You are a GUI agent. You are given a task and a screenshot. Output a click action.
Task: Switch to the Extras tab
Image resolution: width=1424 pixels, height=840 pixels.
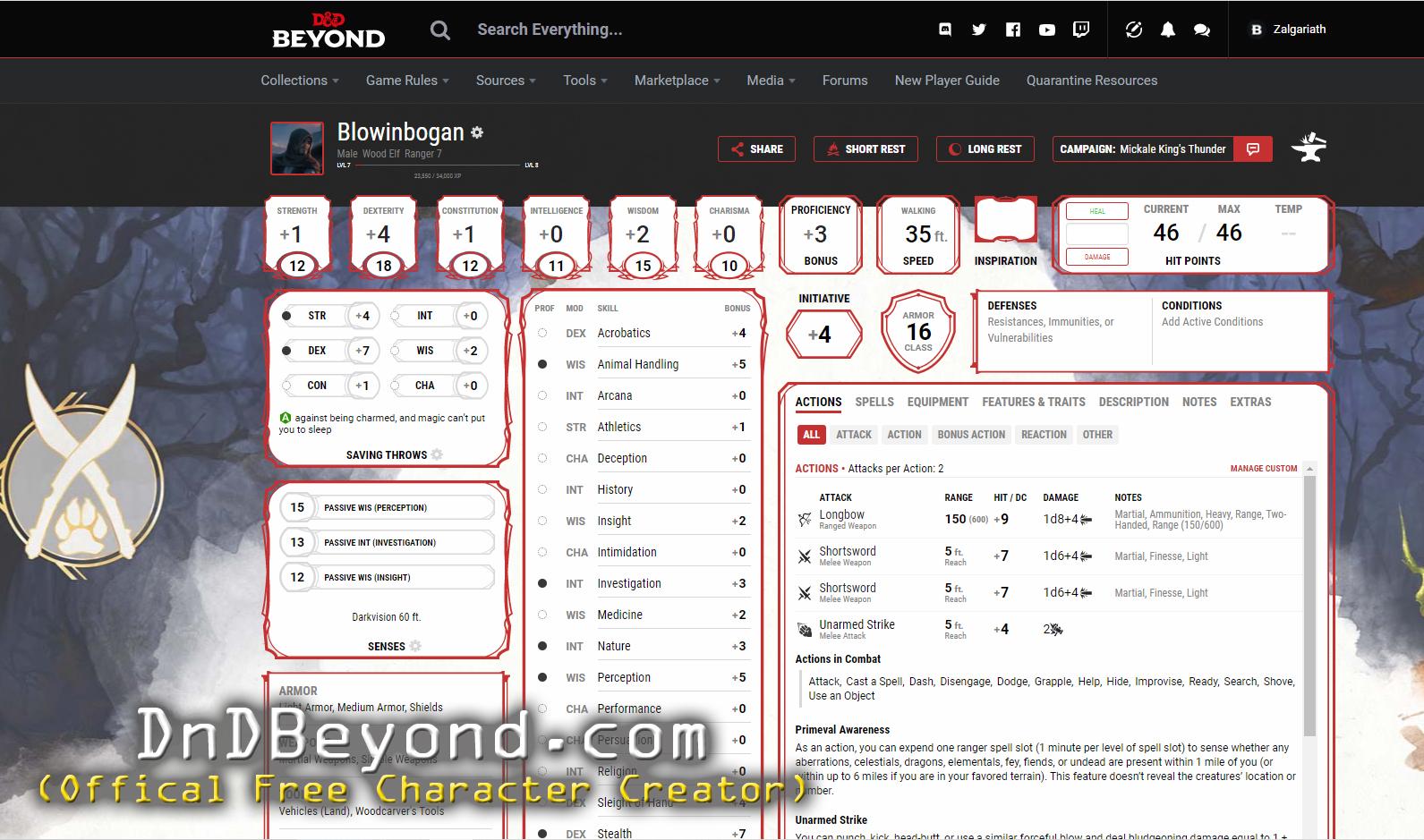click(x=1250, y=402)
